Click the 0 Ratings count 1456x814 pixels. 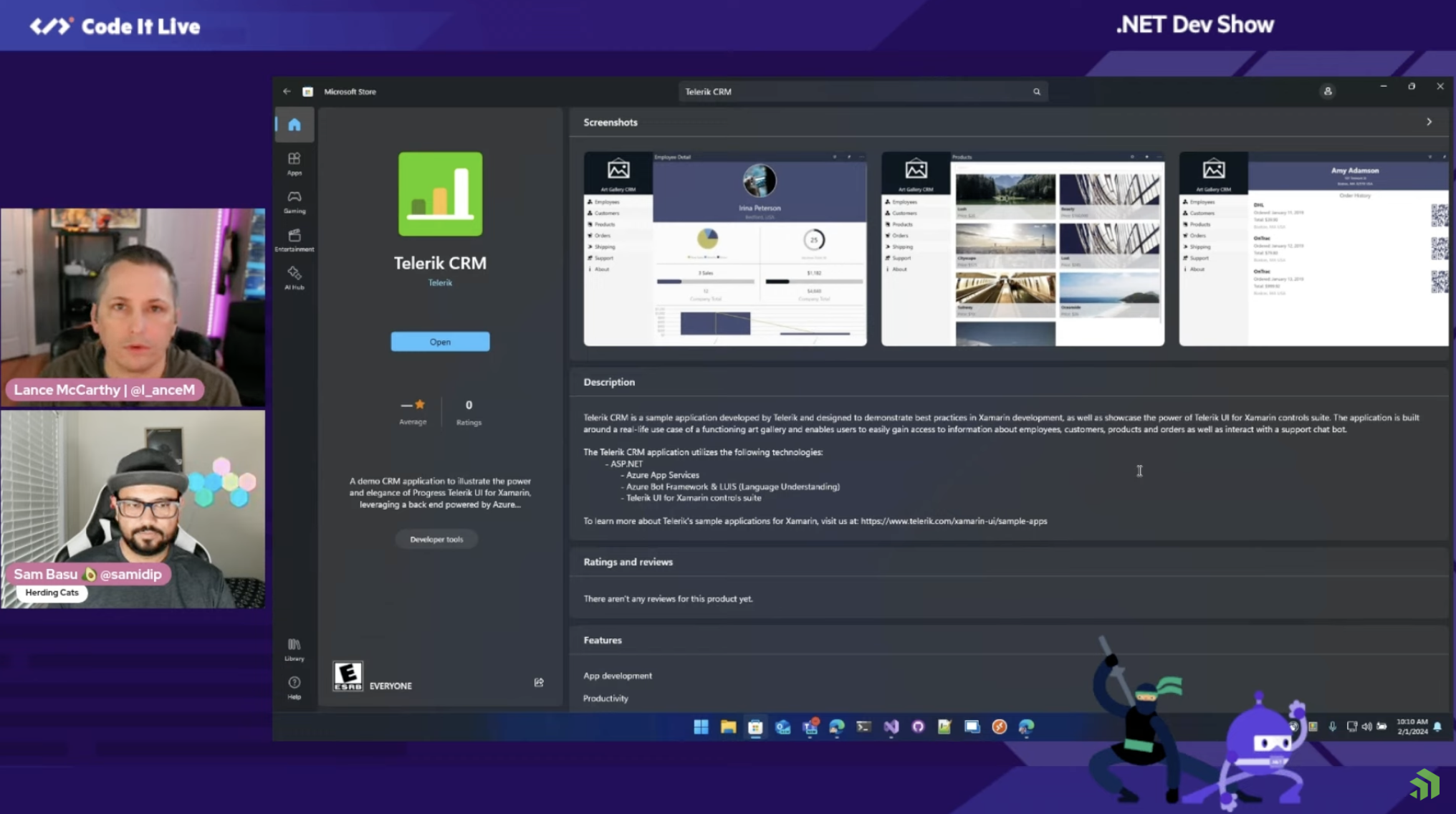pyautogui.click(x=469, y=412)
